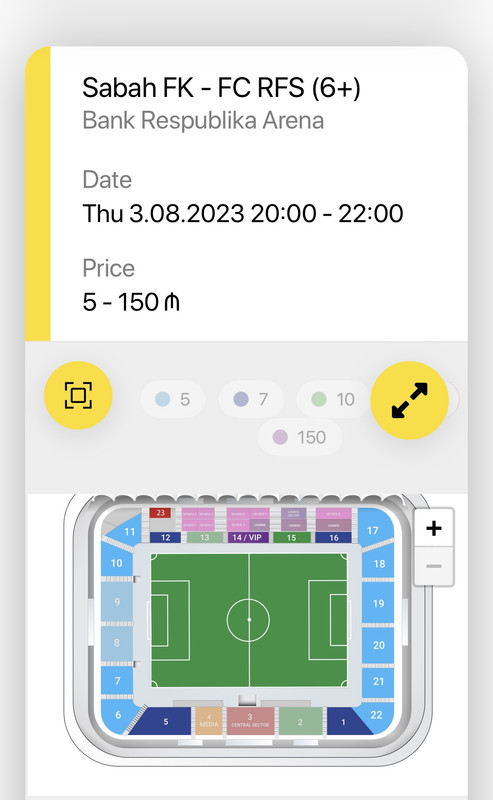Select green sector 15
Viewport: 493px width, 800px height.
point(291,537)
